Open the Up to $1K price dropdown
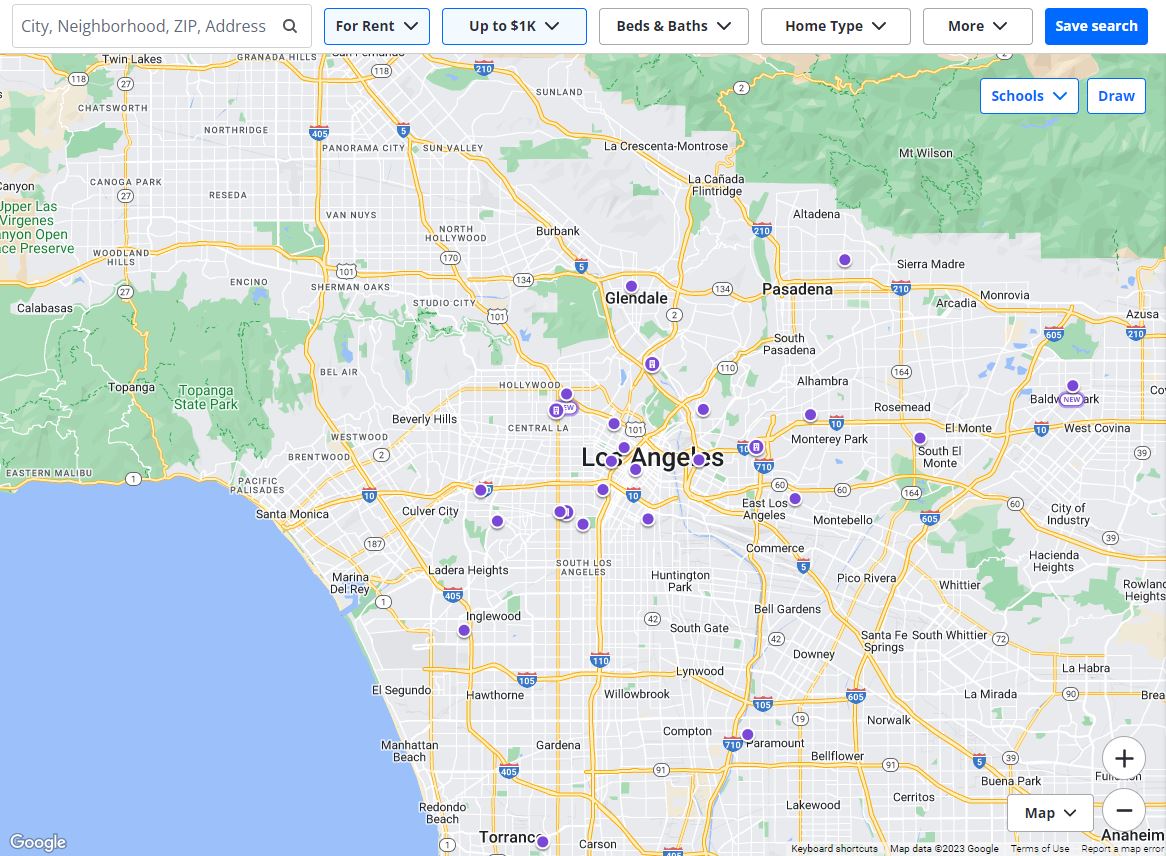The height and width of the screenshot is (856, 1166). tap(514, 26)
